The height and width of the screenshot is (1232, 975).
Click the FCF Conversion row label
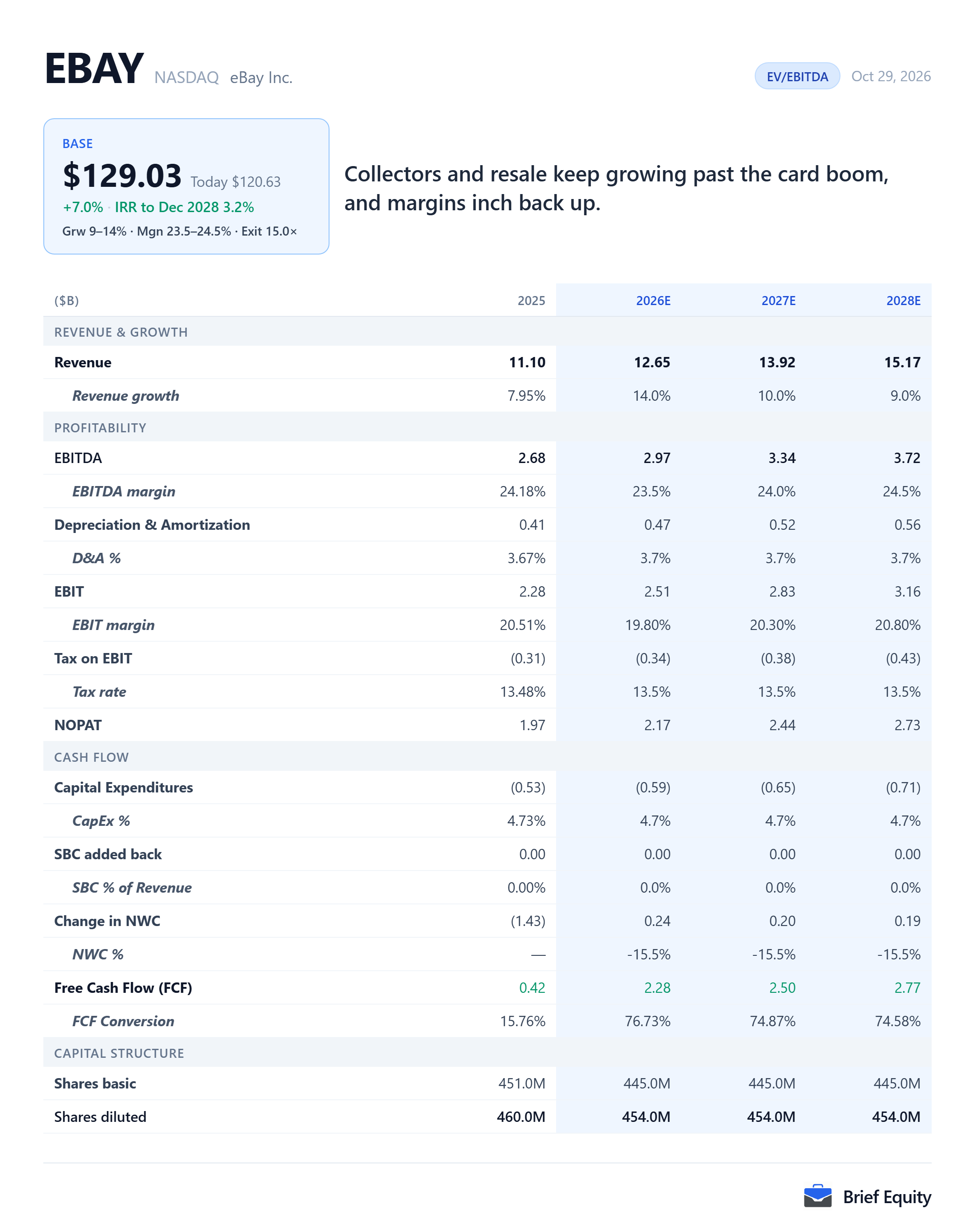click(123, 1021)
